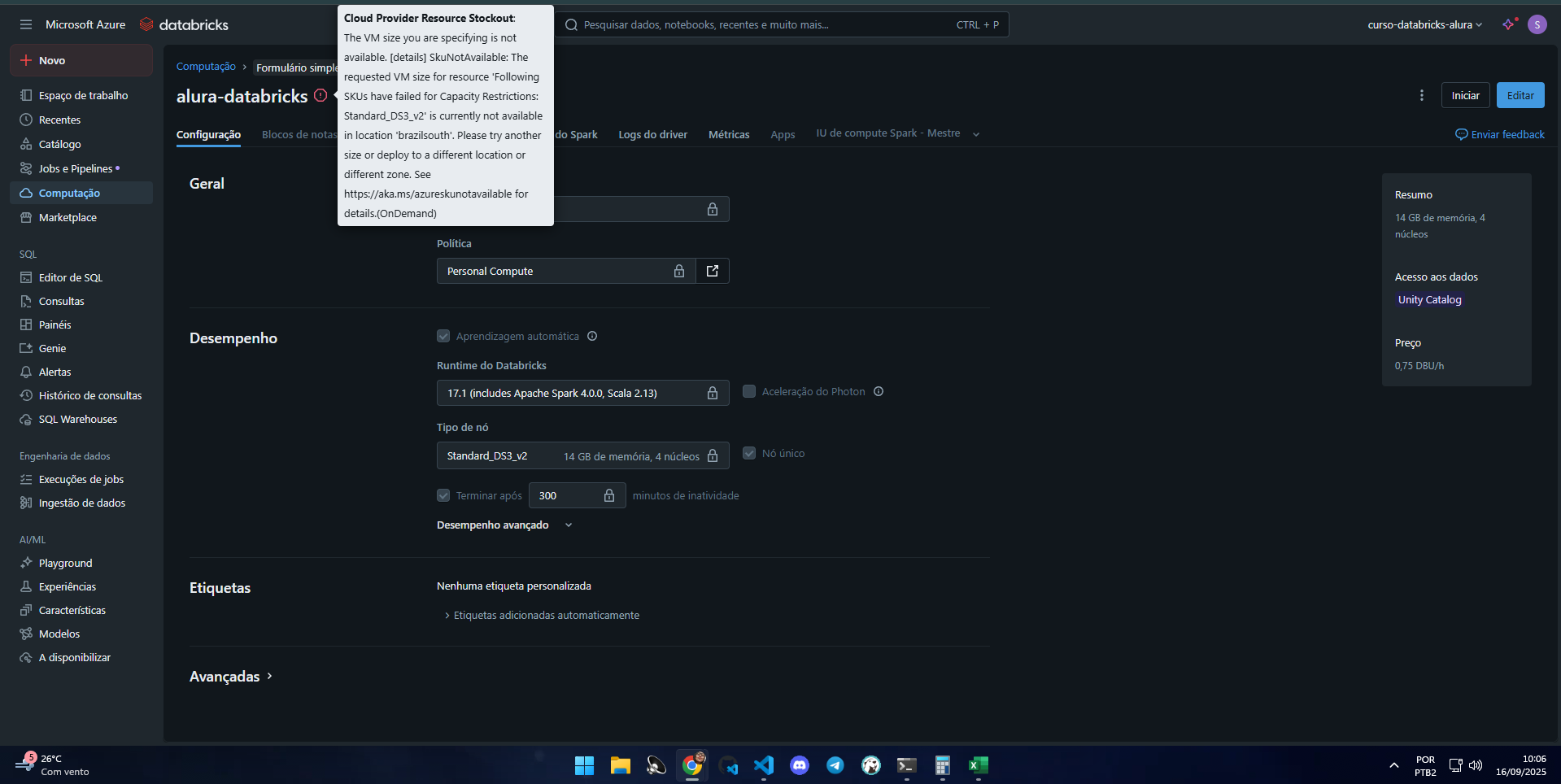Viewport: 1561px width, 784px height.
Task: Click info icon next to Aceleração do Photon
Action: (879, 391)
